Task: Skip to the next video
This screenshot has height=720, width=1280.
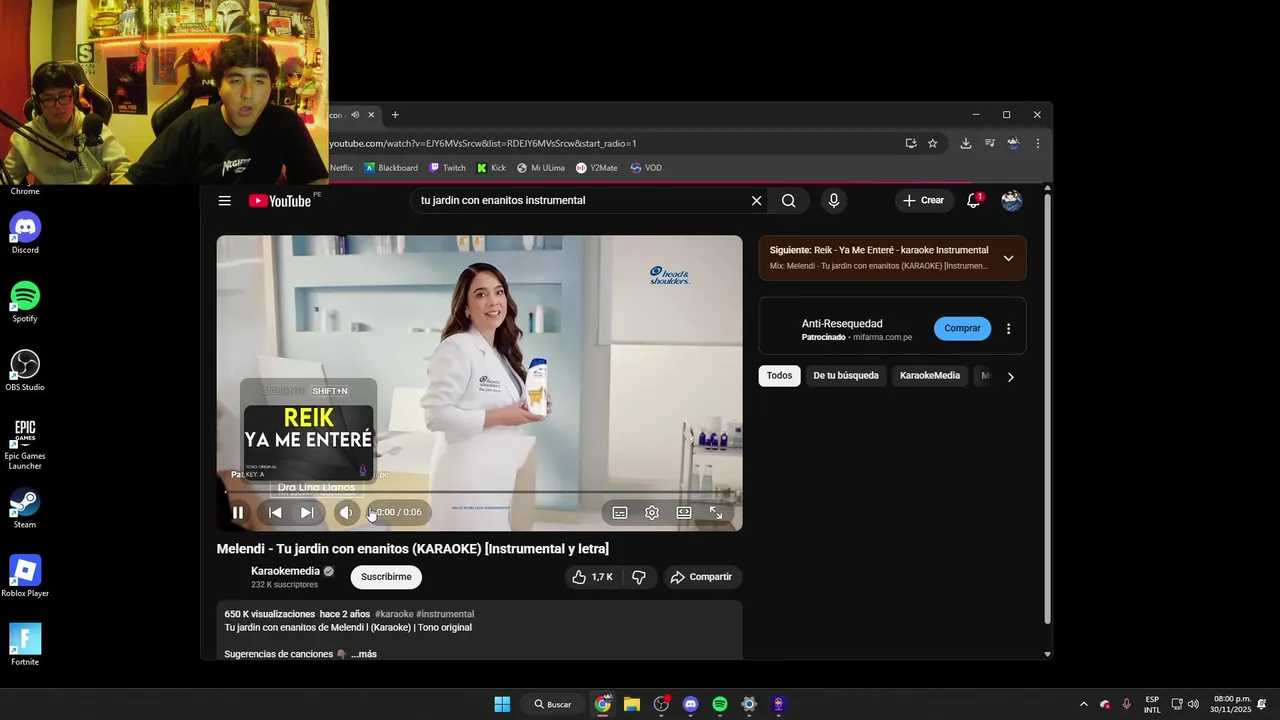Action: (x=307, y=513)
